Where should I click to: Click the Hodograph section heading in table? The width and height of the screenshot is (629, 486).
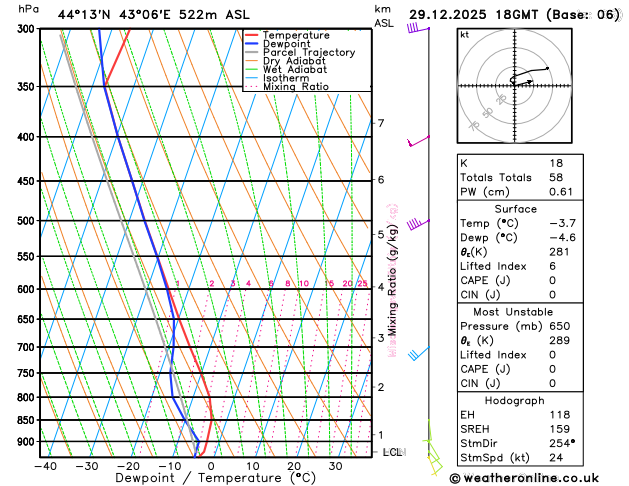515,401
